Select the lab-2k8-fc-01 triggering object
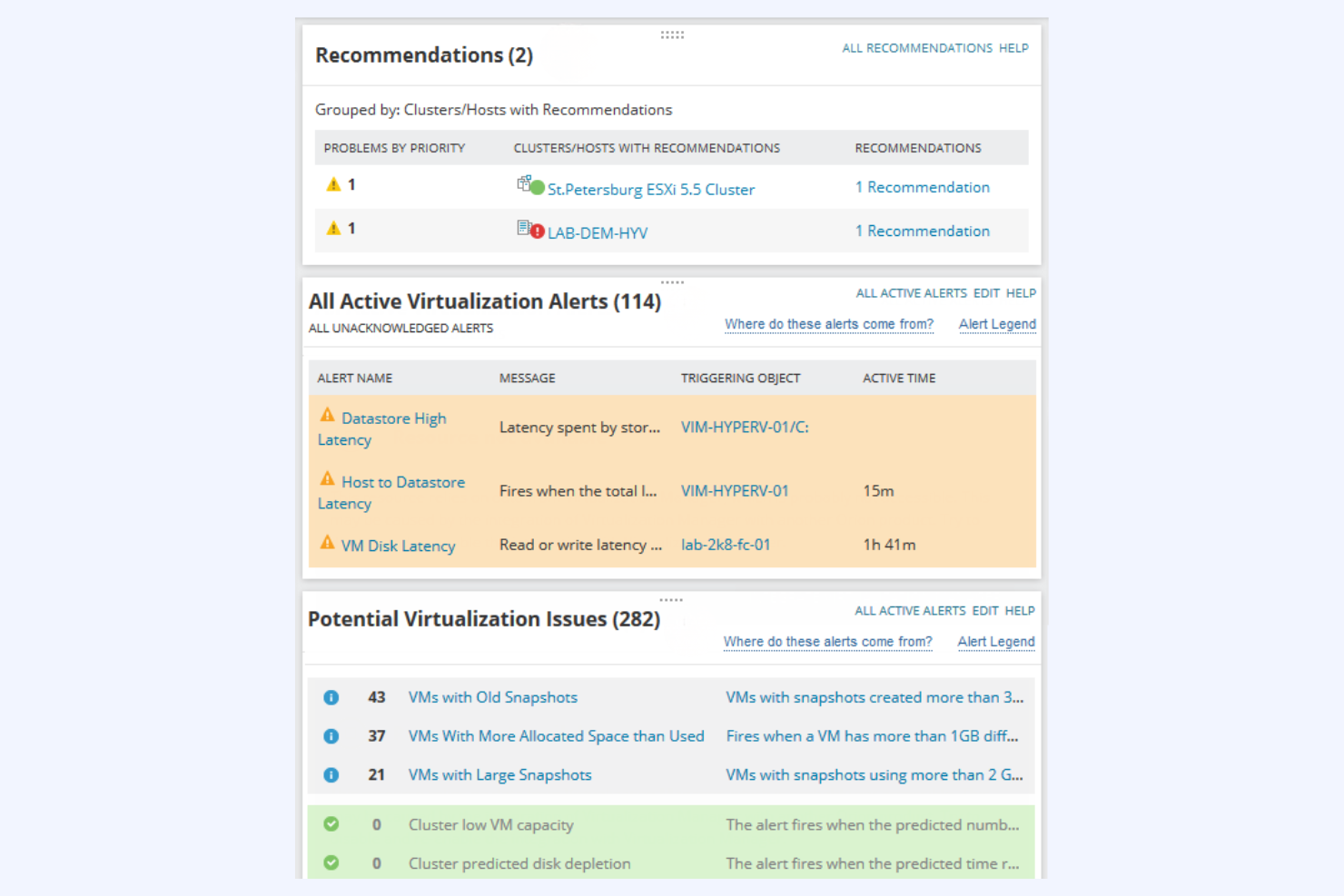The height and width of the screenshot is (896, 1344). [x=726, y=545]
